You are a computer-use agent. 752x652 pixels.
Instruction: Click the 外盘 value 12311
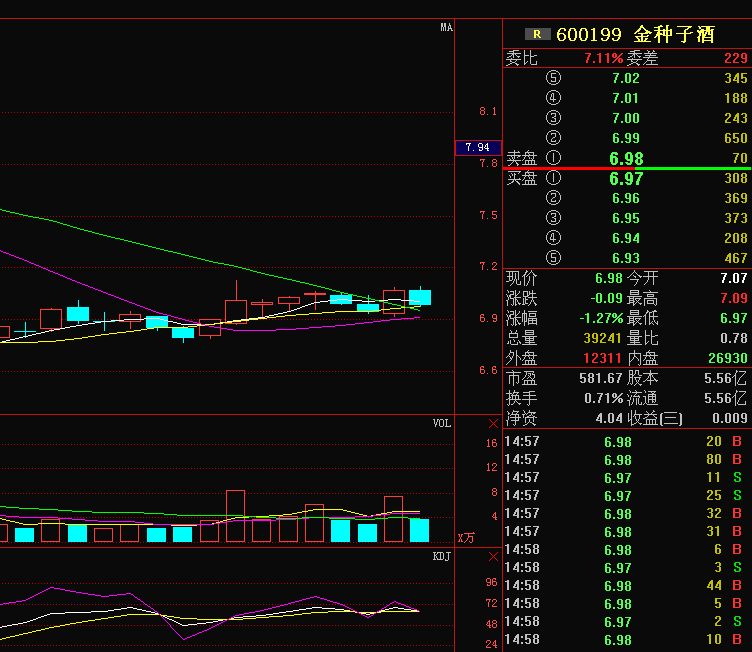click(602, 358)
